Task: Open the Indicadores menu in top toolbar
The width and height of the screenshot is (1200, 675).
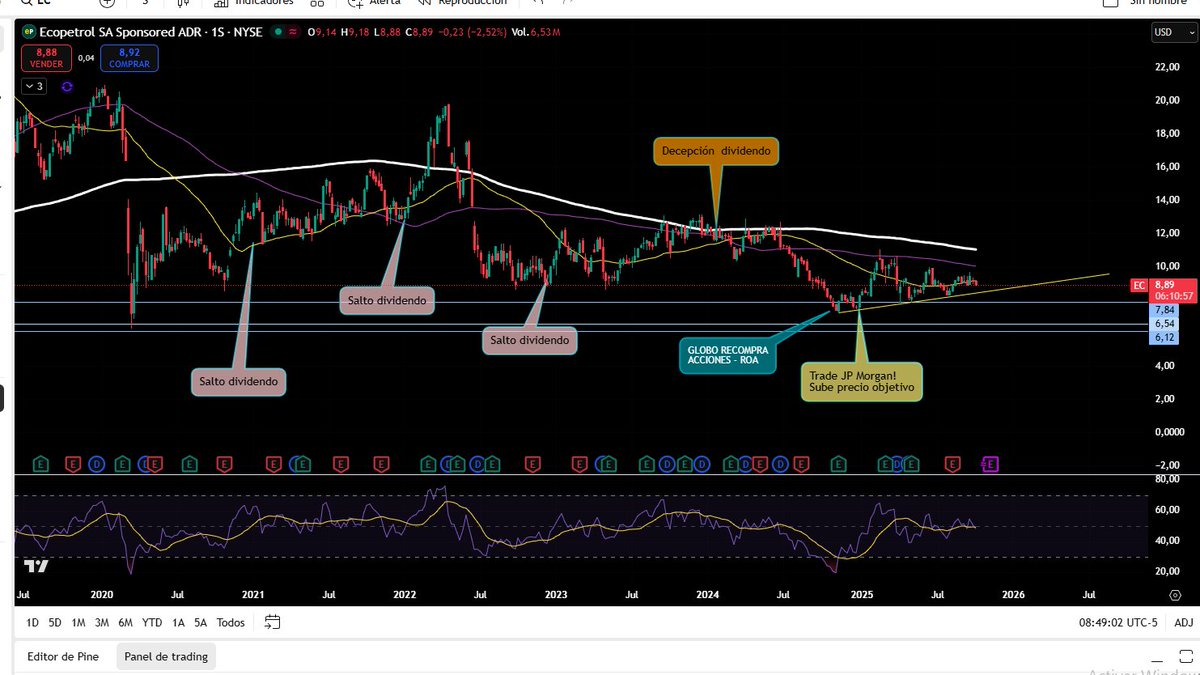Action: [255, 3]
